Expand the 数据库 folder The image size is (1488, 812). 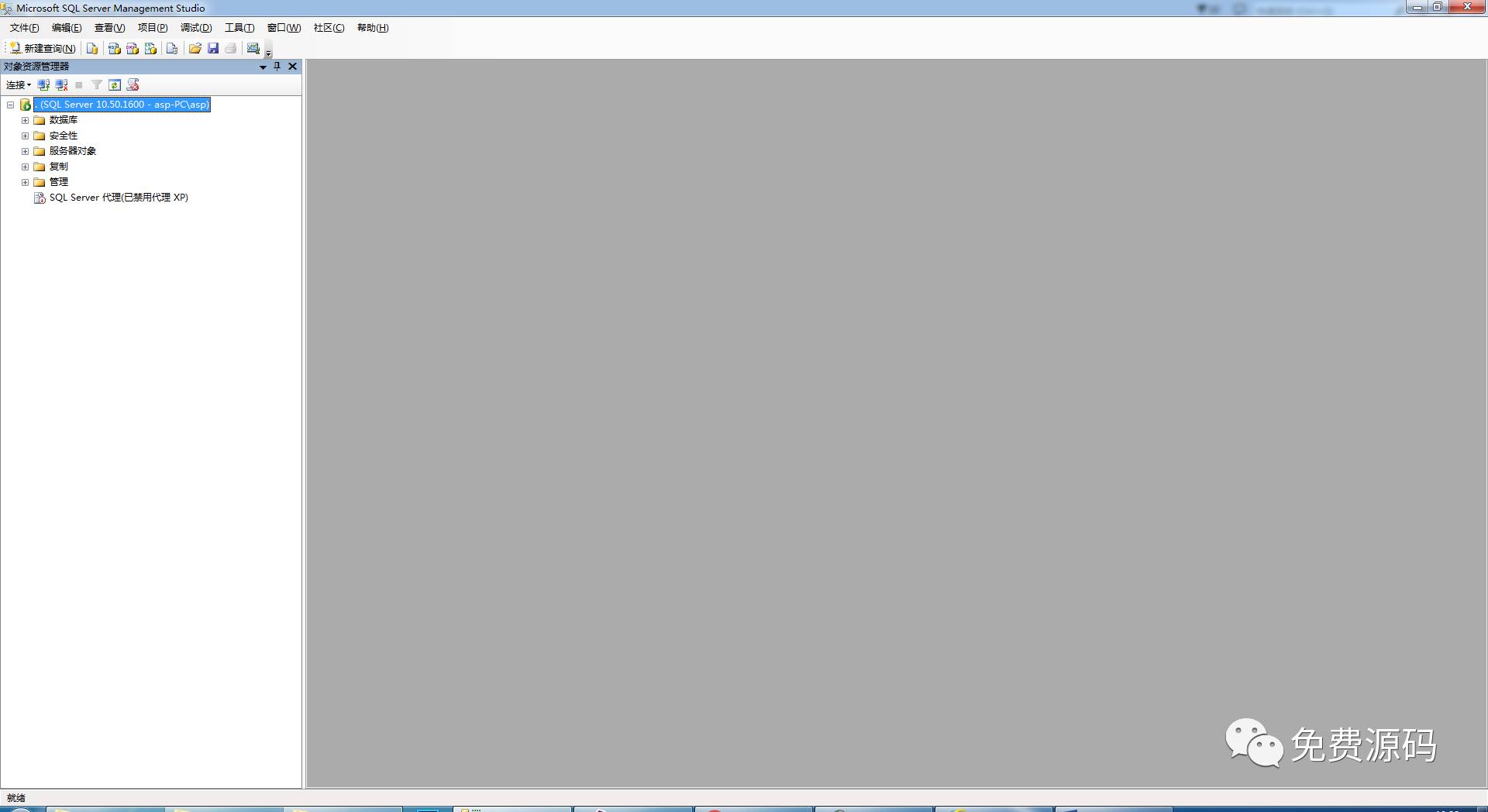pos(25,120)
